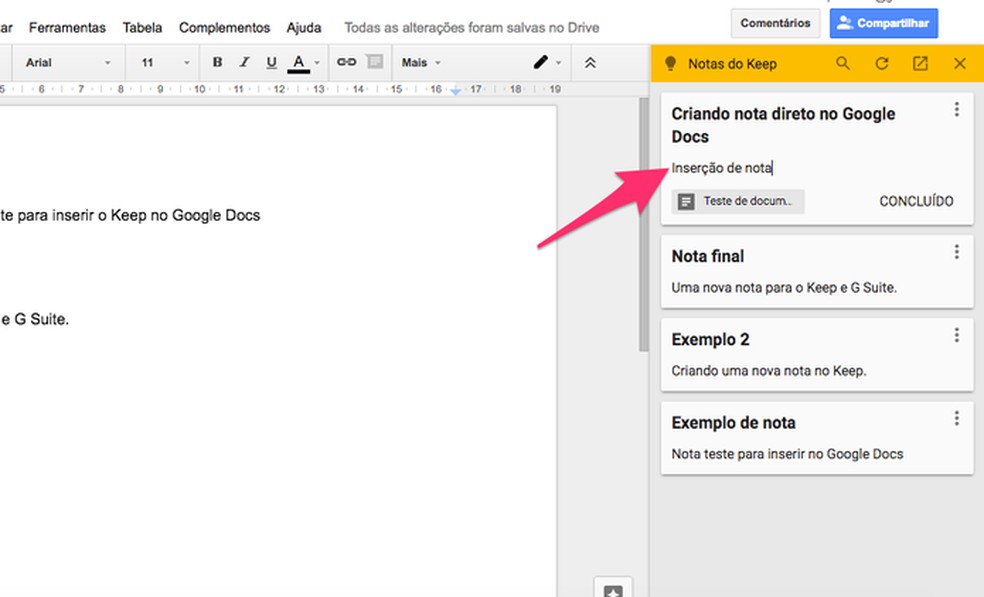Click the Keep lightbulb icon

[x=673, y=62]
